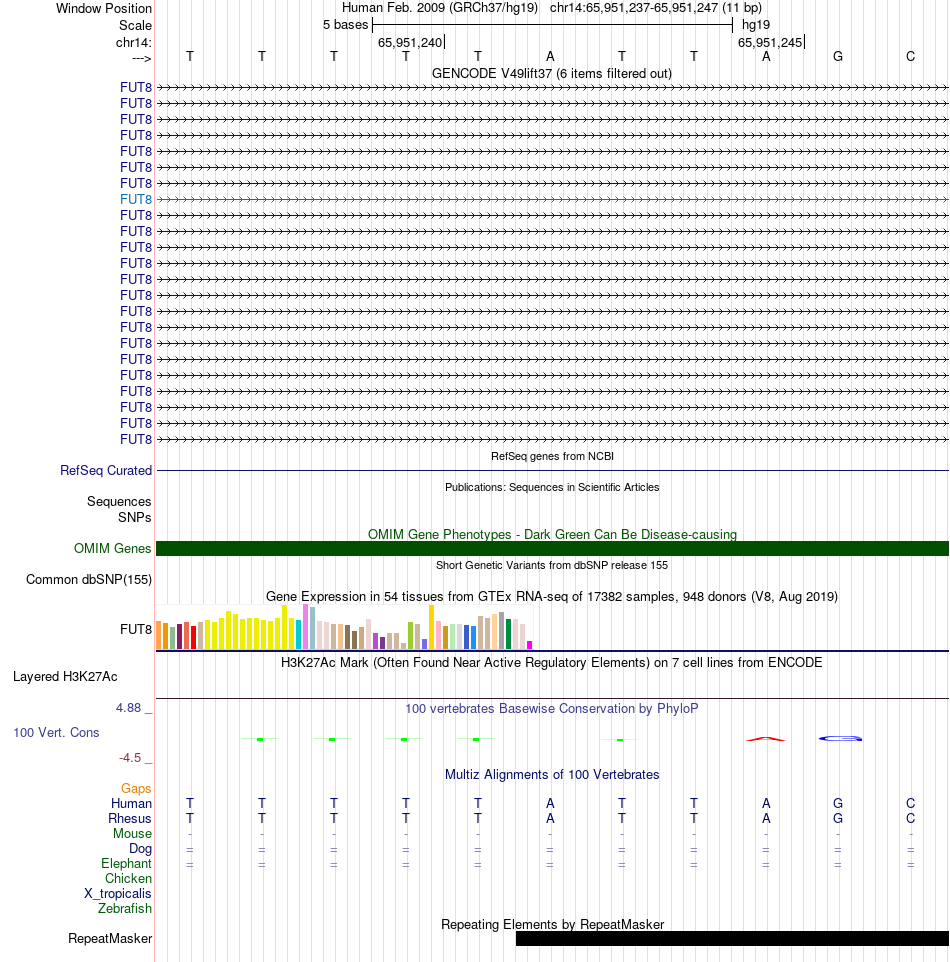
Task: Click the C base in the Rhesus alignment row
Action: pyautogui.click(x=910, y=818)
